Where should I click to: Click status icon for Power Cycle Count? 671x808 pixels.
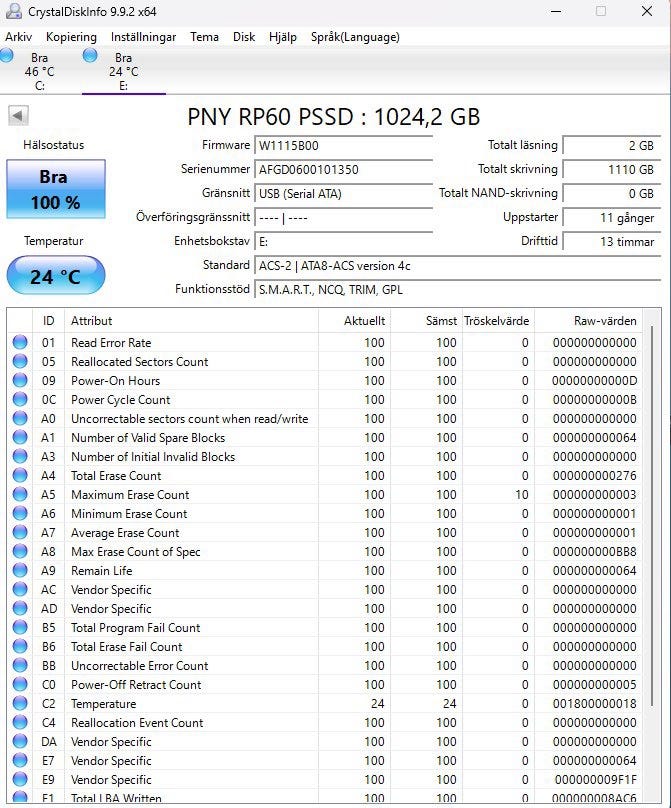(20, 399)
